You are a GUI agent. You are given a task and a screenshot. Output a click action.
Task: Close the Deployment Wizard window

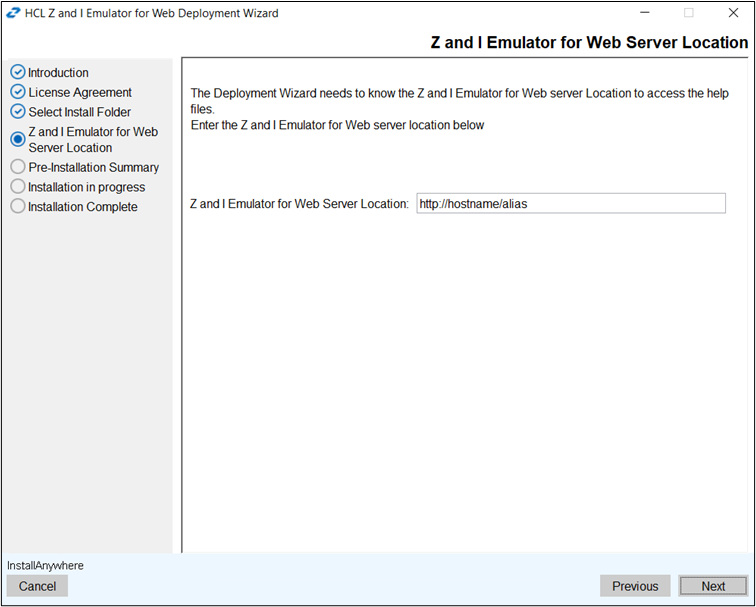[x=733, y=13]
